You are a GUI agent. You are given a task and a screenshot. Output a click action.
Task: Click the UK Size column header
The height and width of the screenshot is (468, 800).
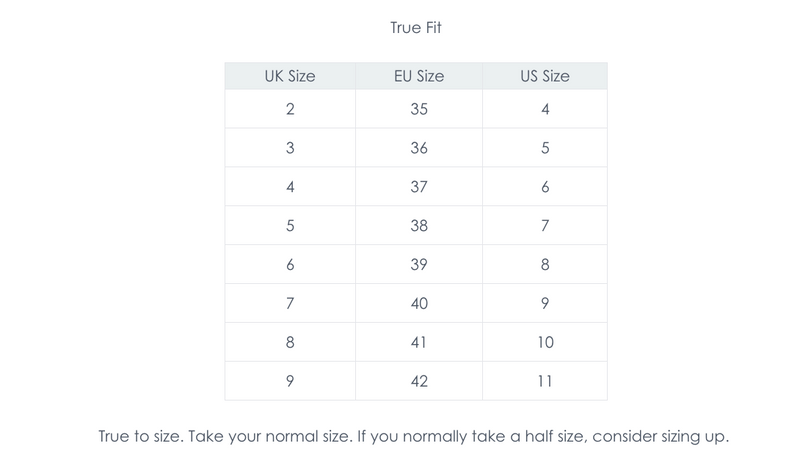coord(289,76)
